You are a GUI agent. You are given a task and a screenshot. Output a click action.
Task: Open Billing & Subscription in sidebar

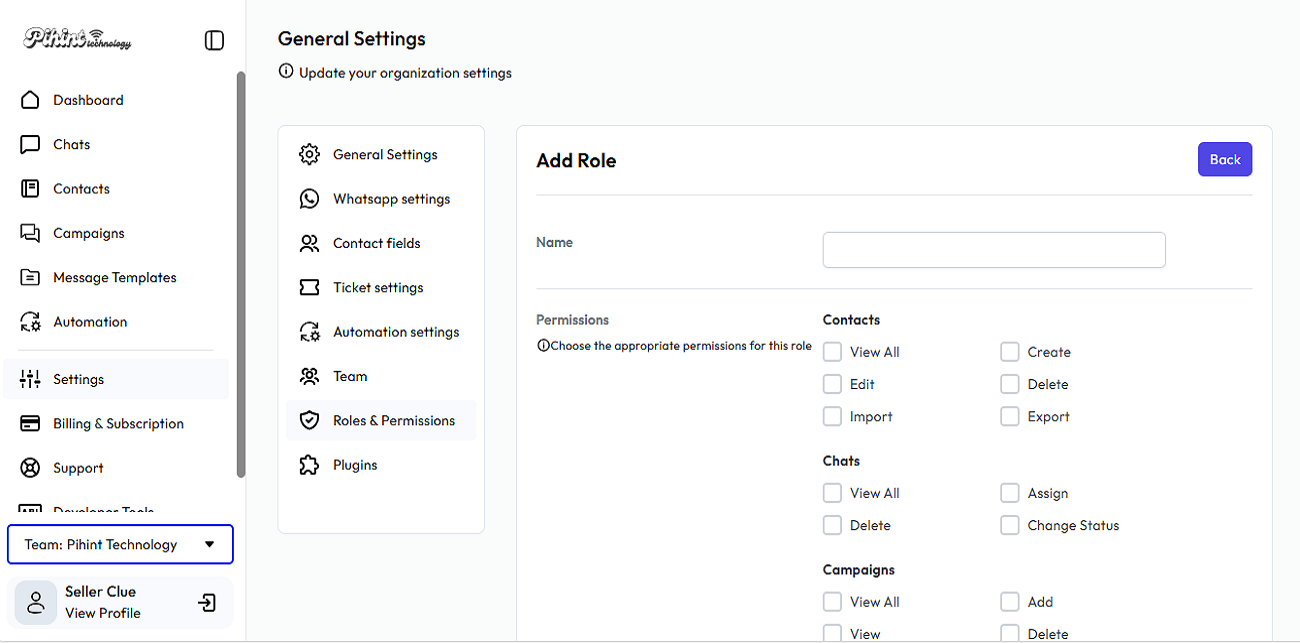click(118, 424)
